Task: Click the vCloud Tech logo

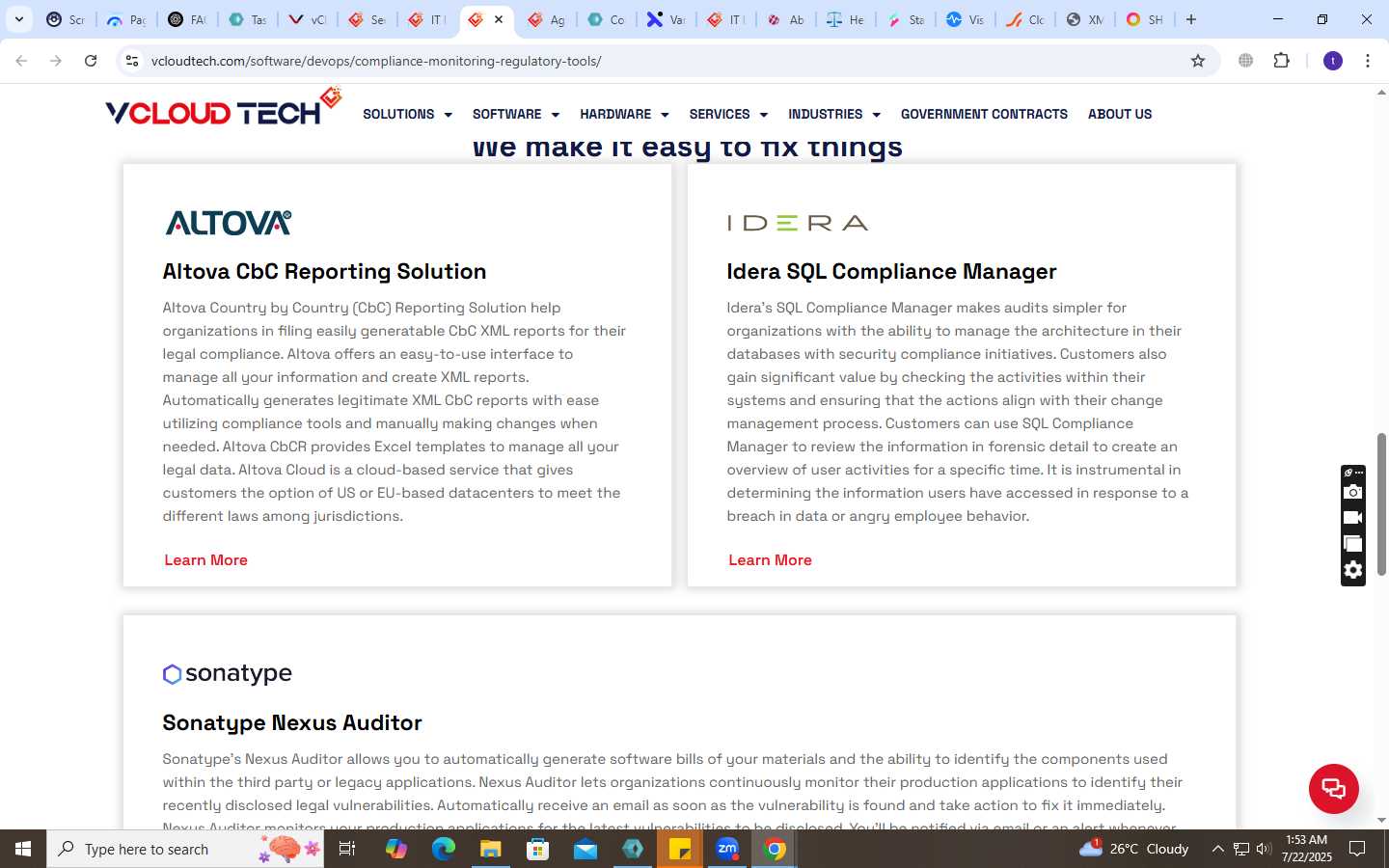Action: coord(223,108)
